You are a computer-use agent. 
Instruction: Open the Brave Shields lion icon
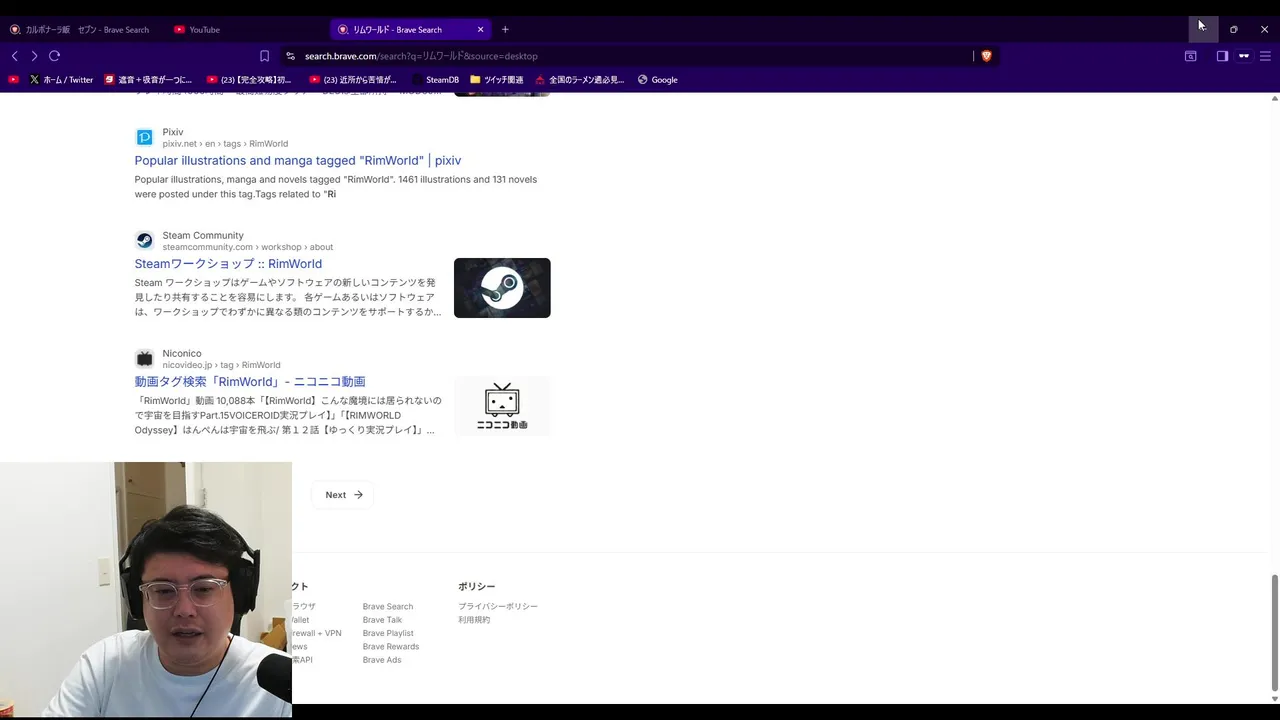(986, 56)
